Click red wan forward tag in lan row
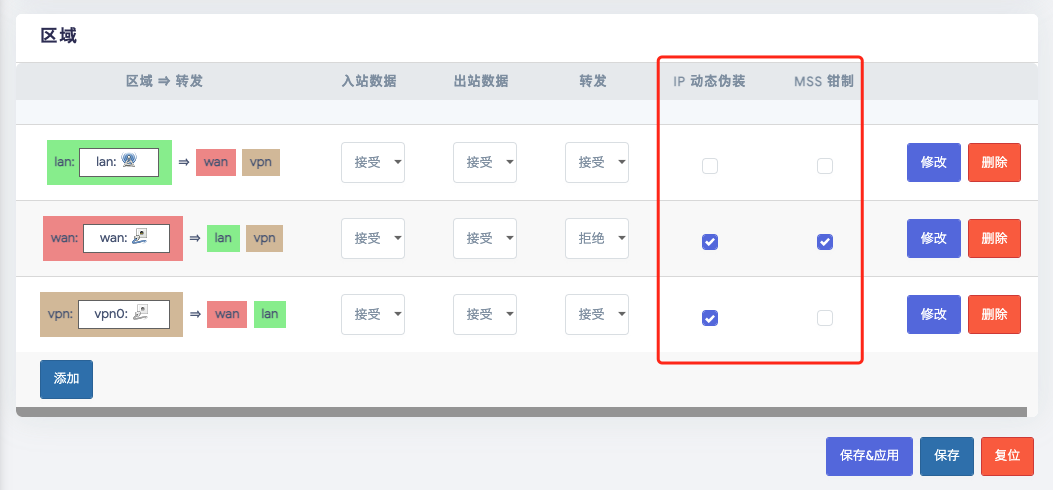 point(216,162)
